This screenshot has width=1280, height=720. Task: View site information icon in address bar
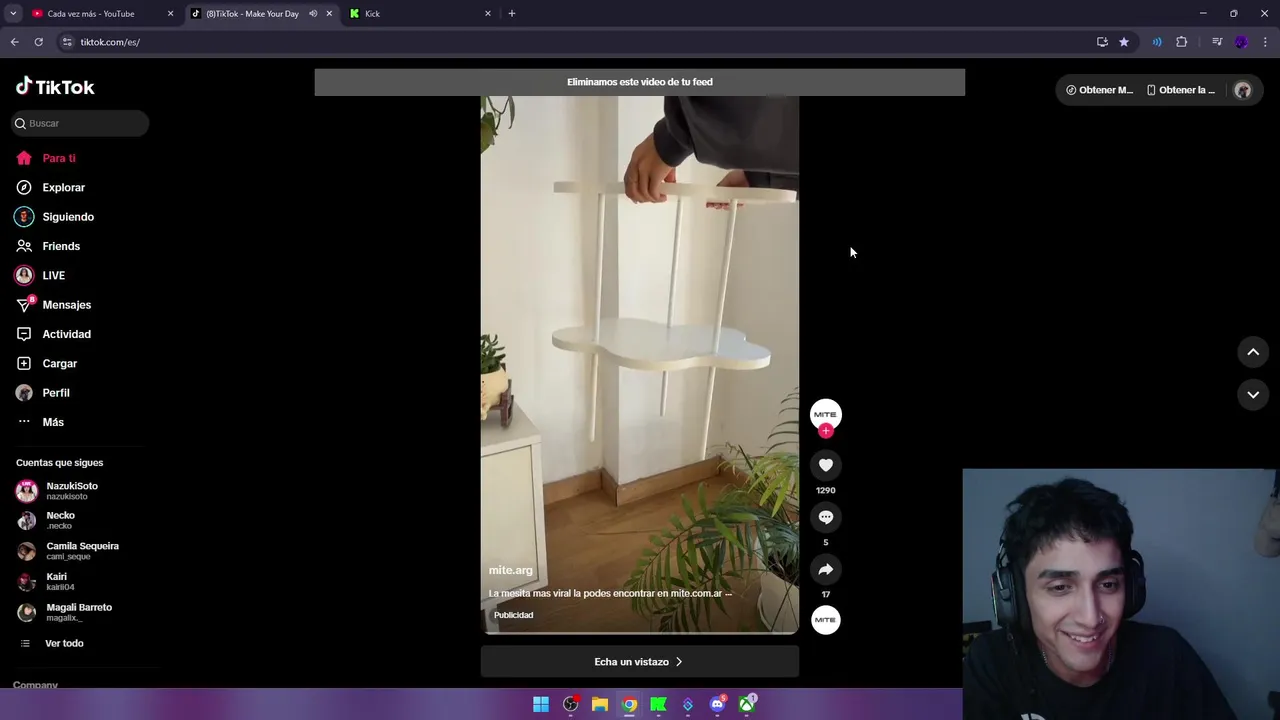click(x=67, y=42)
